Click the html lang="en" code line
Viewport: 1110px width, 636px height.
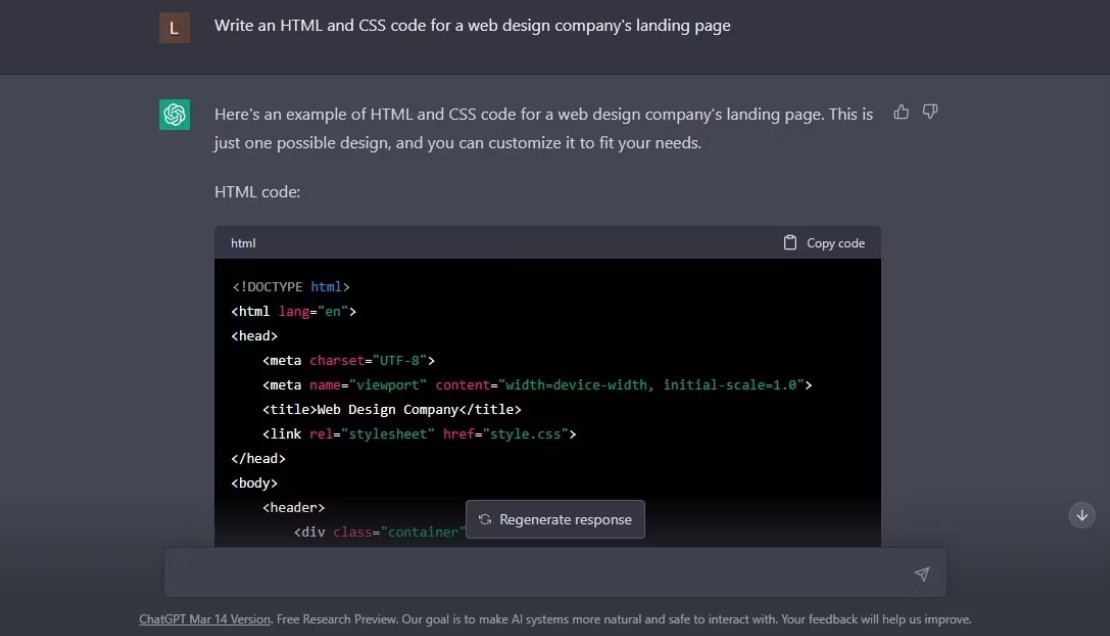pyautogui.click(x=294, y=311)
